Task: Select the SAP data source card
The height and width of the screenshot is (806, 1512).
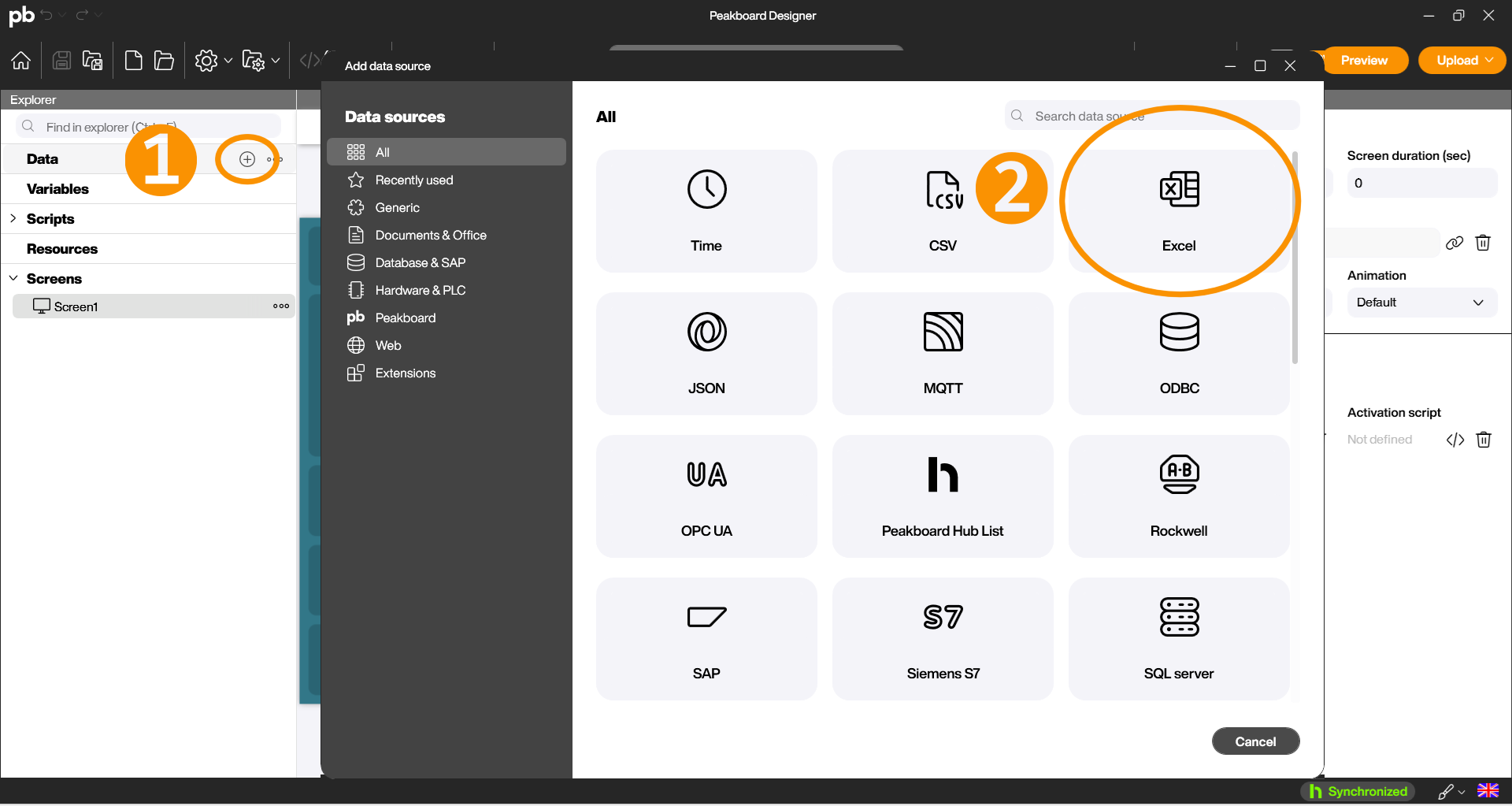Action: 706,639
